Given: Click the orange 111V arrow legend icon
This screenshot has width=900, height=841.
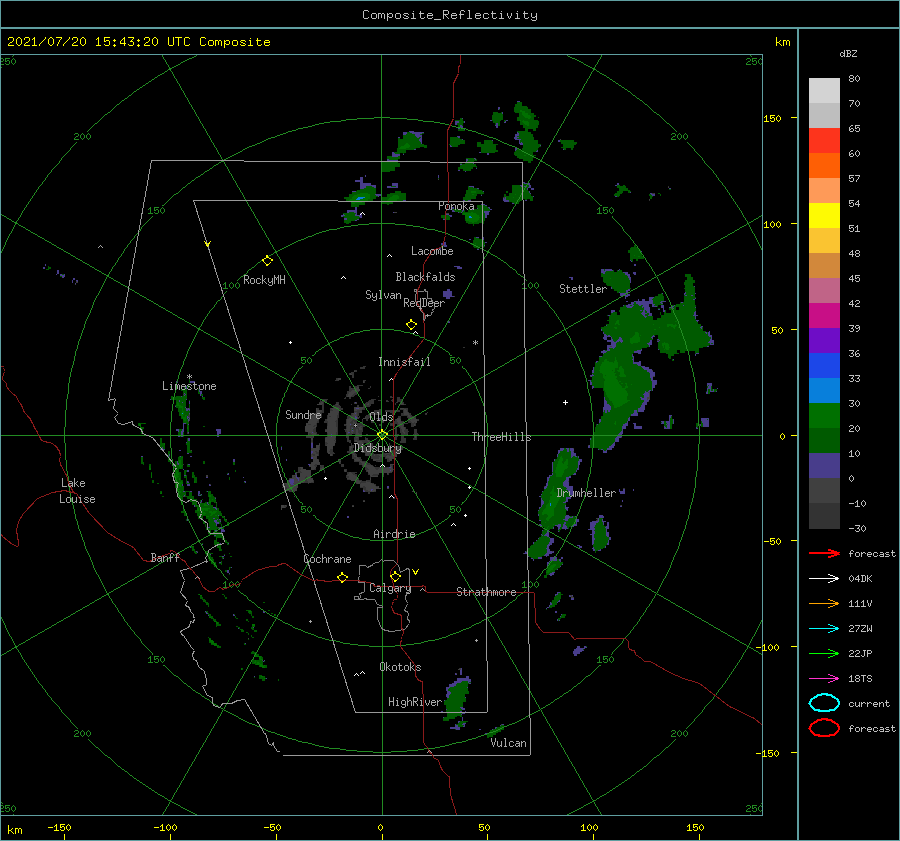Looking at the screenshot, I should coord(824,603).
